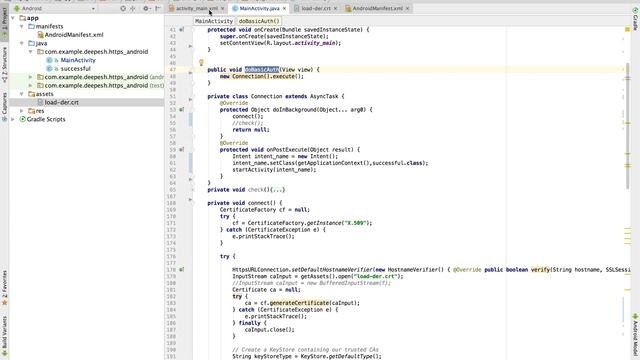Screen dimensions: 640x360
Task: Select the successful class in the tree
Action: click(76, 69)
